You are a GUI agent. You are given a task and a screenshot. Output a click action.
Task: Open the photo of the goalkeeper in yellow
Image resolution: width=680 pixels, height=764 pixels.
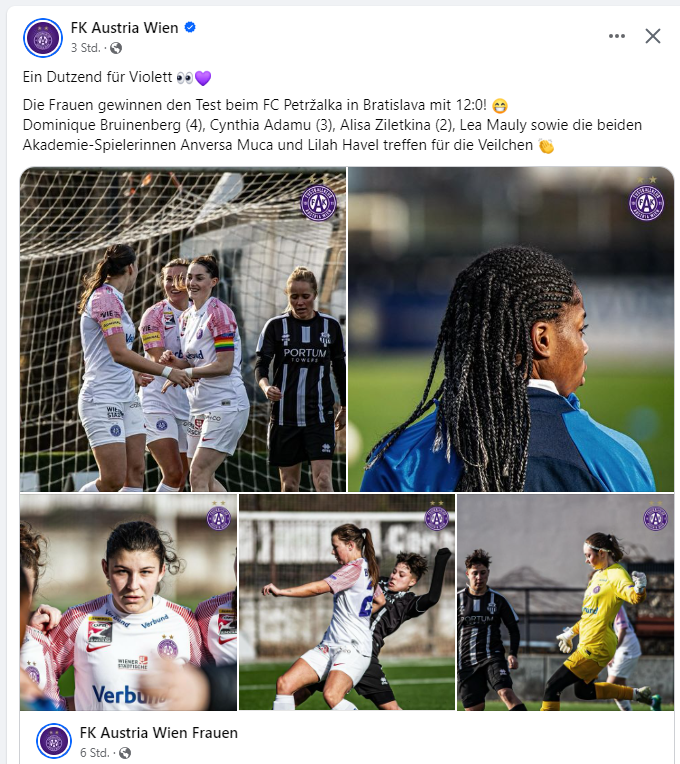pos(566,602)
